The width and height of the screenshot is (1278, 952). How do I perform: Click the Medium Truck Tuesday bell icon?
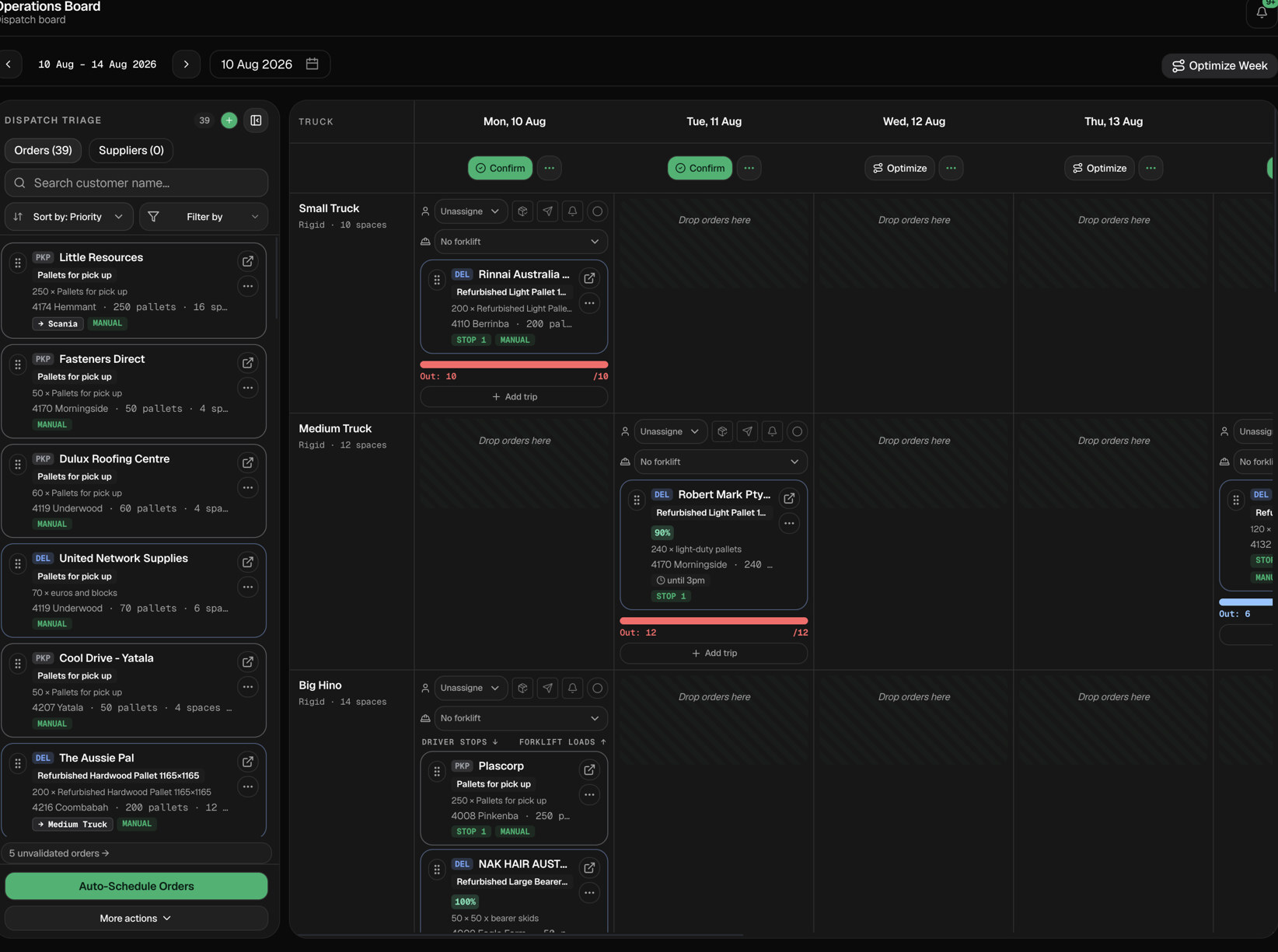point(772,431)
